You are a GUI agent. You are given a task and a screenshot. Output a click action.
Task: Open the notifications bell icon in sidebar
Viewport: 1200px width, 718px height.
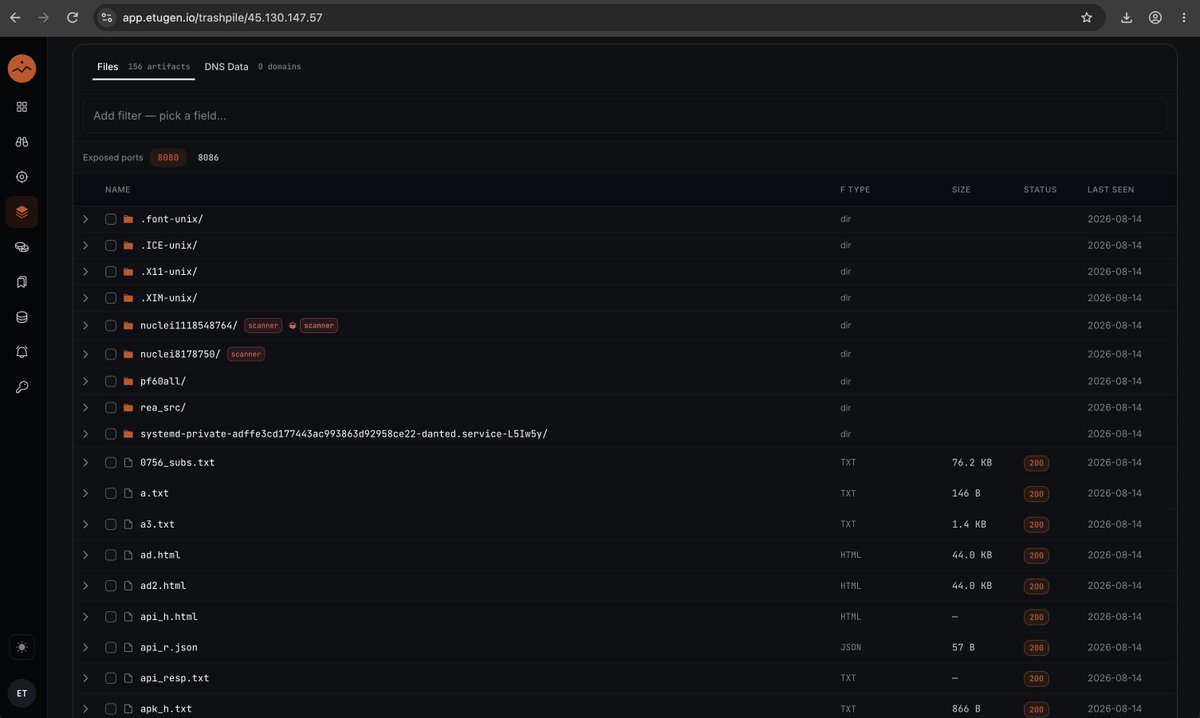[22, 352]
